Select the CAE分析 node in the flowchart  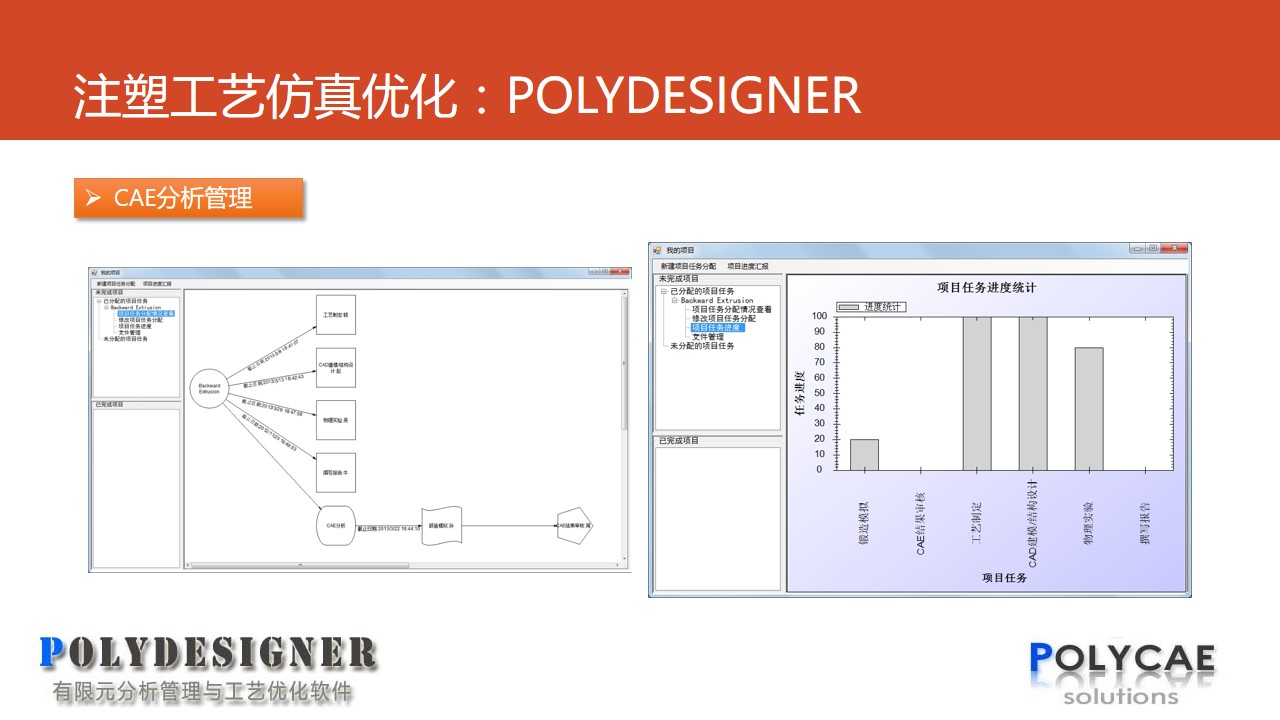335,525
